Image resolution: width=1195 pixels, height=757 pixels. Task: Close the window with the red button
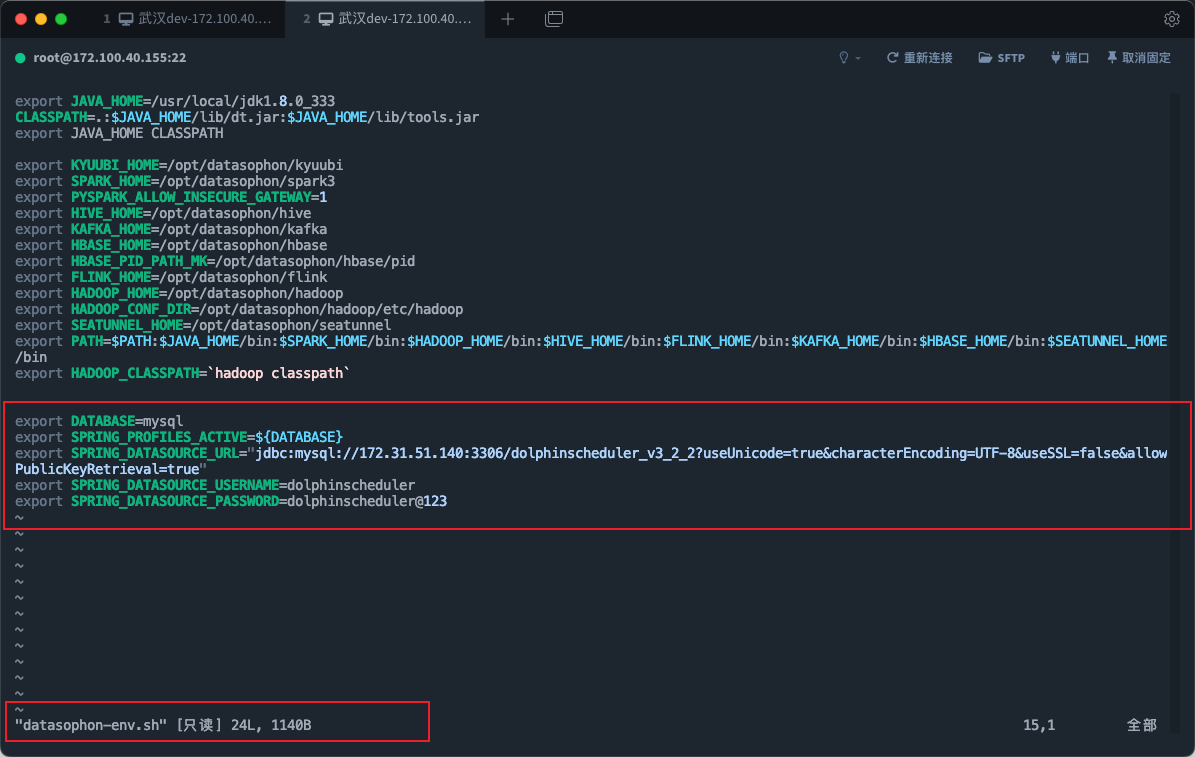tap(20, 19)
